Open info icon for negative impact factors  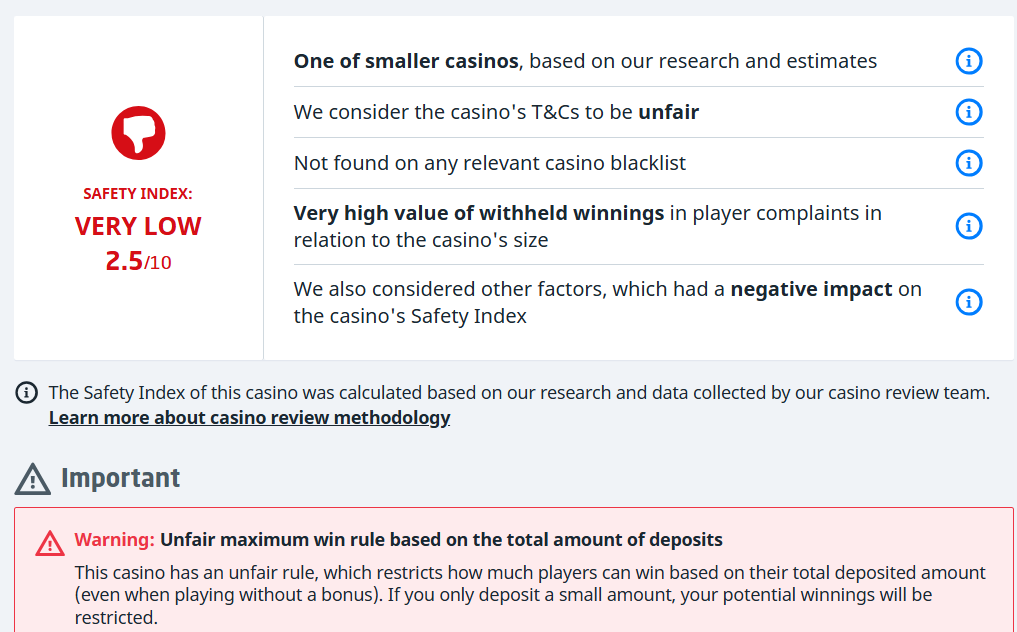(x=968, y=302)
